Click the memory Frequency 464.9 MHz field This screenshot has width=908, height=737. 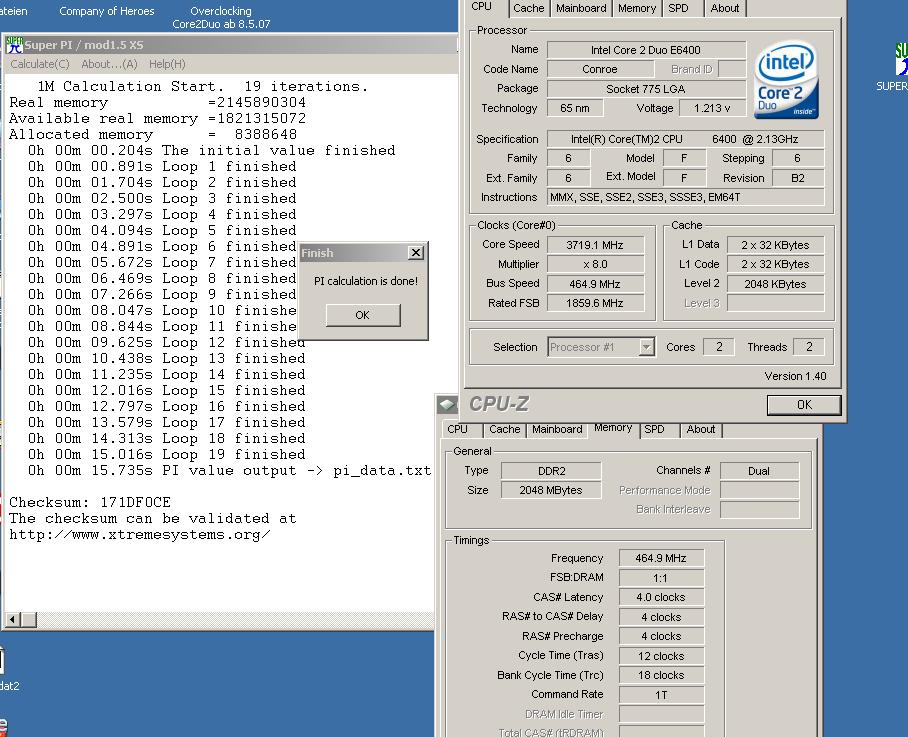point(661,559)
